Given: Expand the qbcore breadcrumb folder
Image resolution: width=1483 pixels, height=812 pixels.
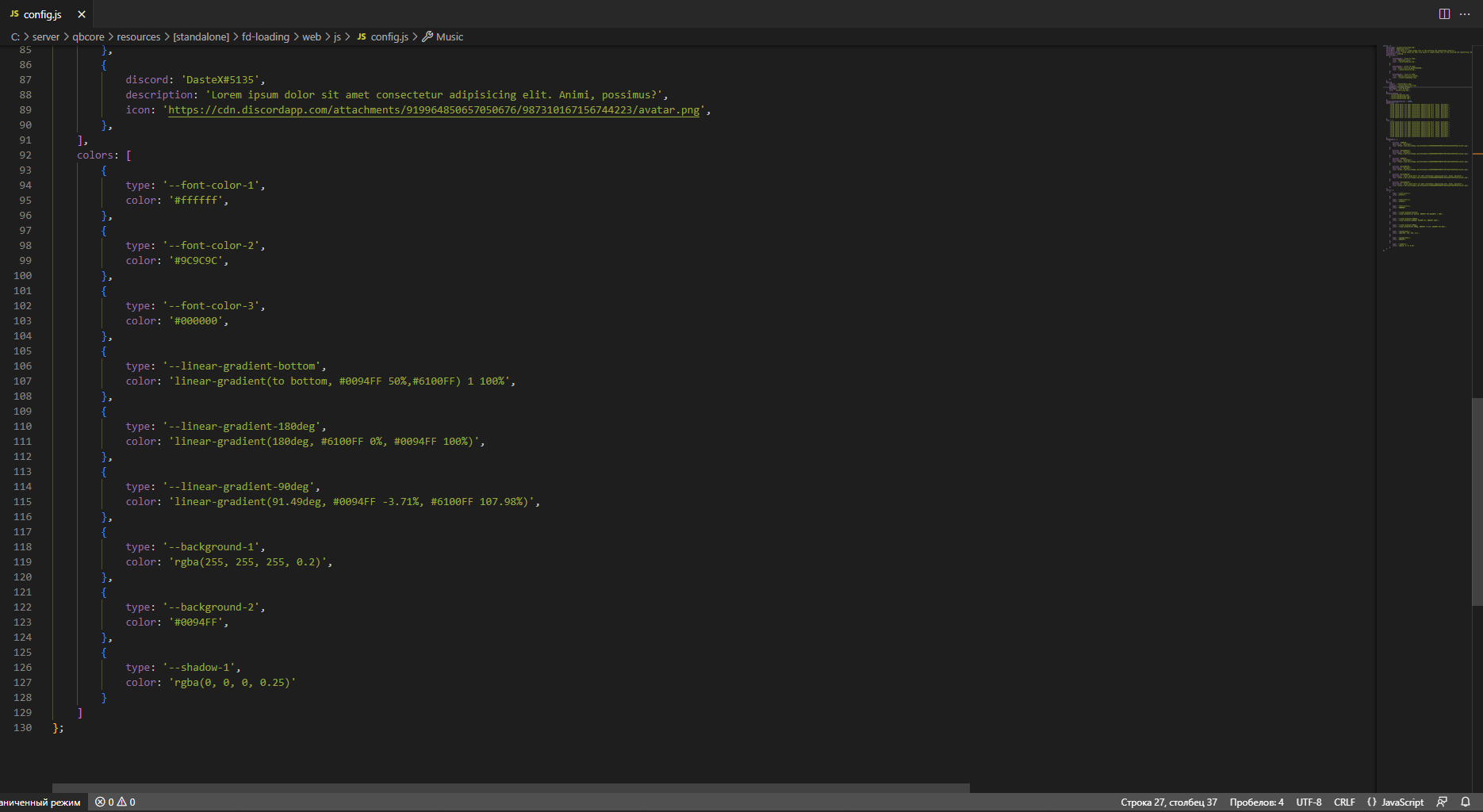Looking at the screenshot, I should 88,36.
